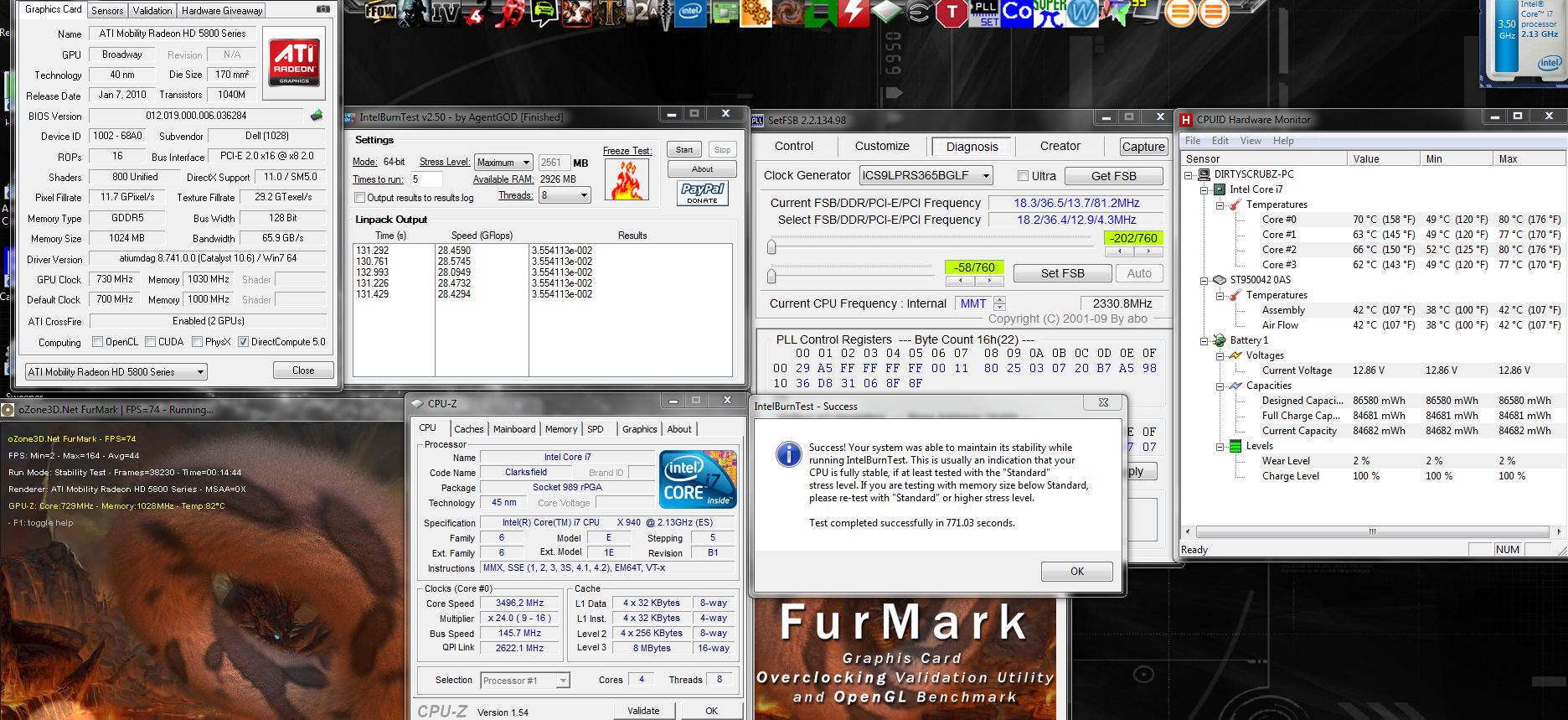Open the green circuit board icon in the dock

point(723,13)
